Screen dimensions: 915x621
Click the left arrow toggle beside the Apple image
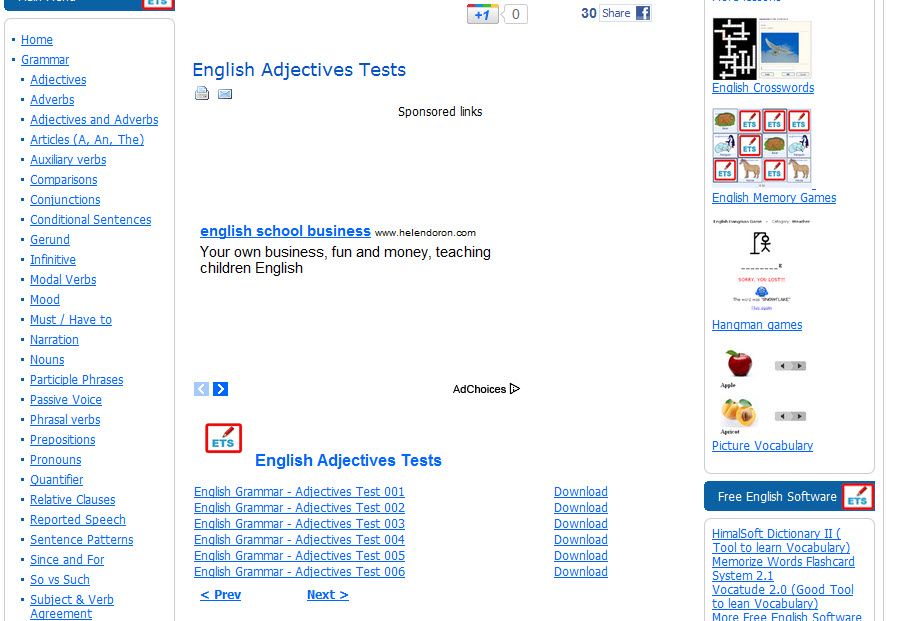(783, 366)
